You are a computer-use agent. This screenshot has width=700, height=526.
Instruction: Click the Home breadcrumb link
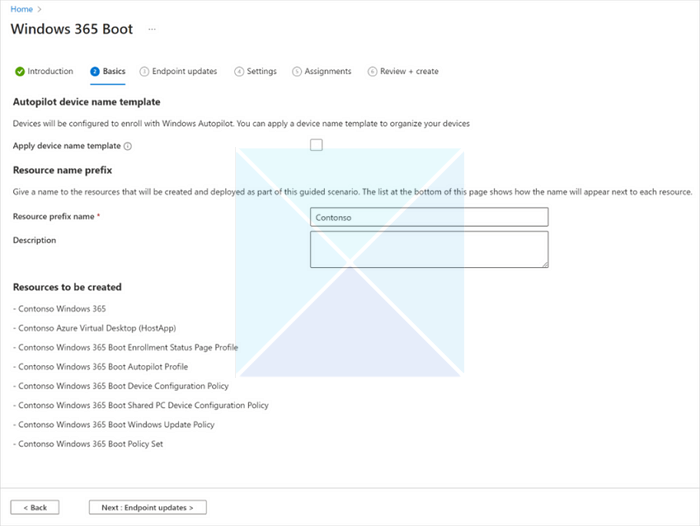(x=21, y=9)
